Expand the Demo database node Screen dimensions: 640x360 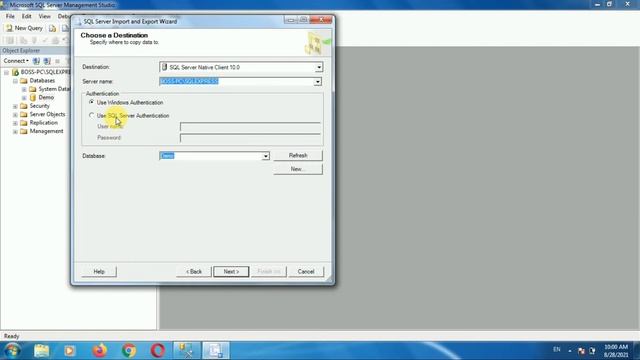(x=24, y=98)
